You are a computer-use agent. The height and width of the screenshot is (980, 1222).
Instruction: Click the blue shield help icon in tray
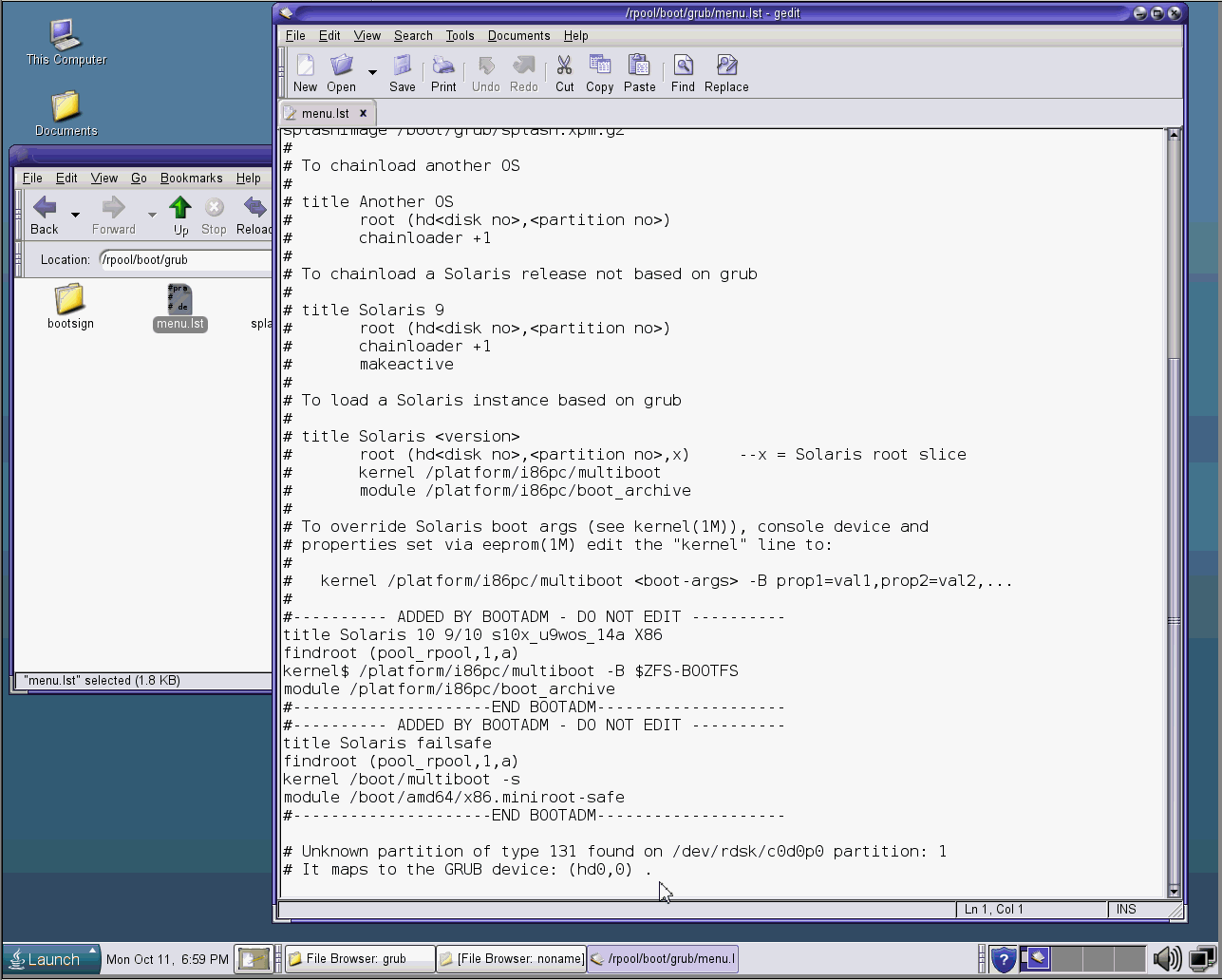pyautogui.click(x=1004, y=959)
